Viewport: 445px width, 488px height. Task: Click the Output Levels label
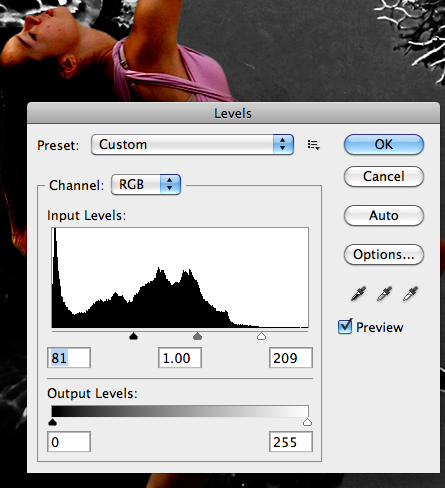coord(92,393)
